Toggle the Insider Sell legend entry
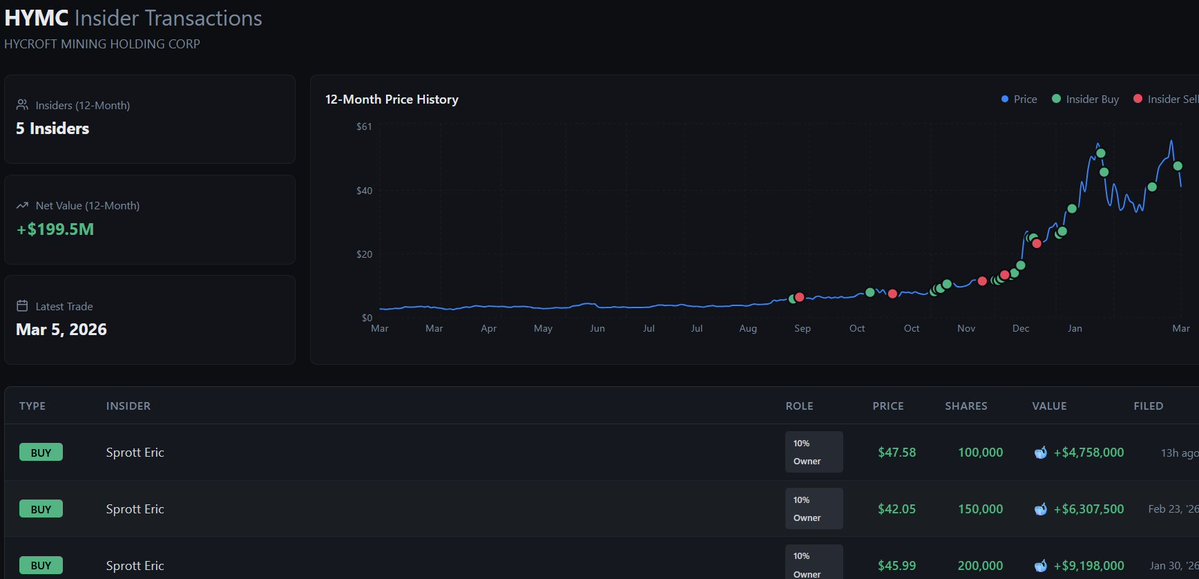The height and width of the screenshot is (579, 1199). [x=1166, y=99]
